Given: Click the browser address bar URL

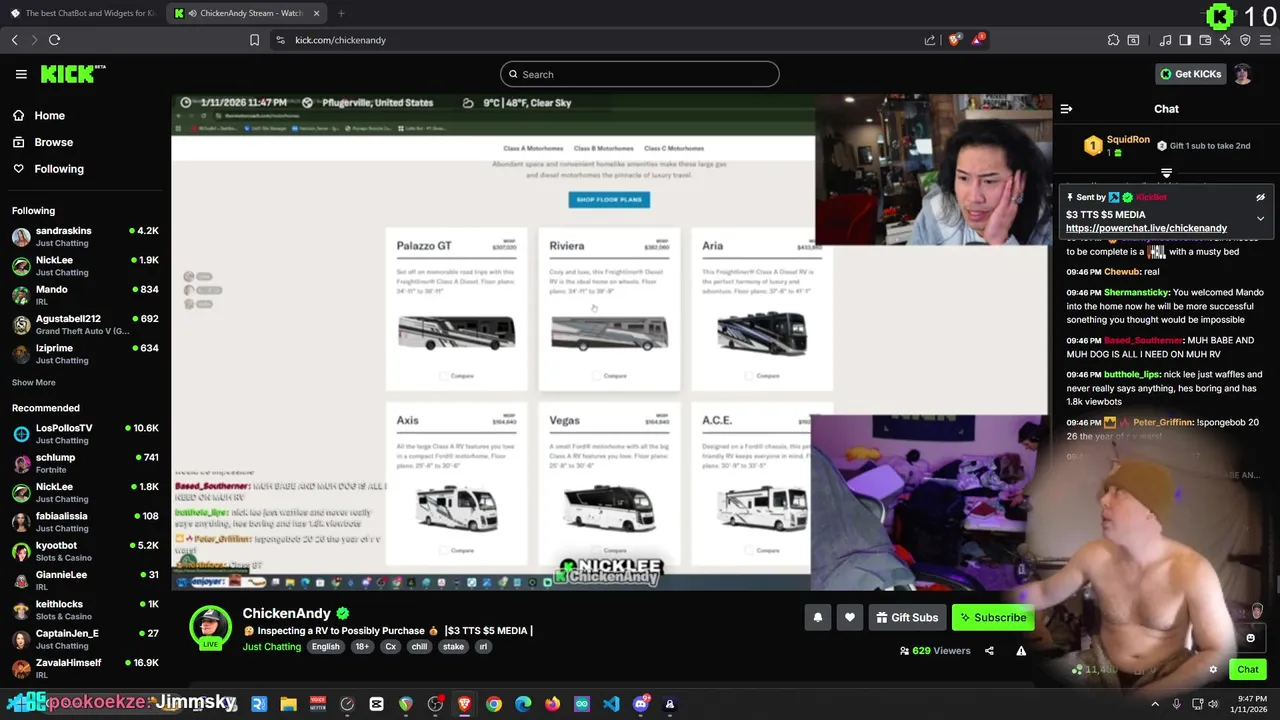Looking at the screenshot, I should pos(340,40).
